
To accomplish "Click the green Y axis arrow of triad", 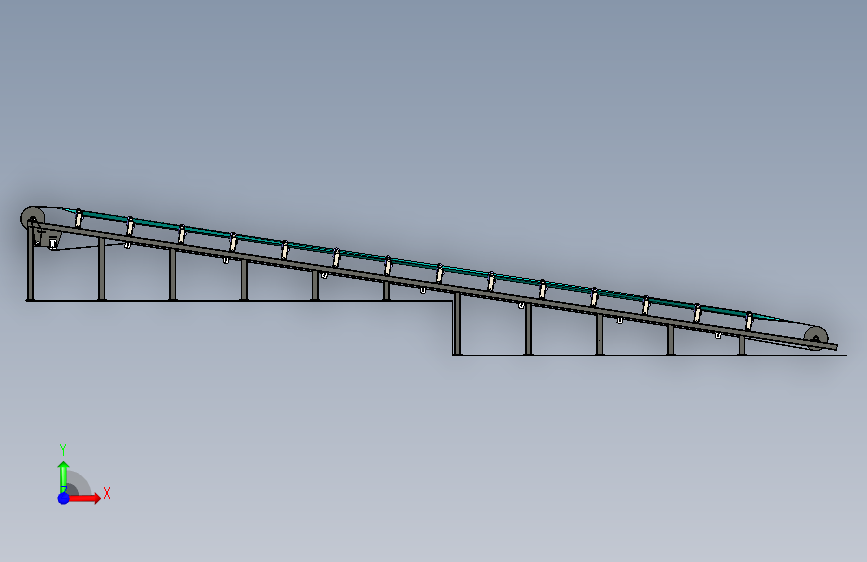I will tap(64, 477).
